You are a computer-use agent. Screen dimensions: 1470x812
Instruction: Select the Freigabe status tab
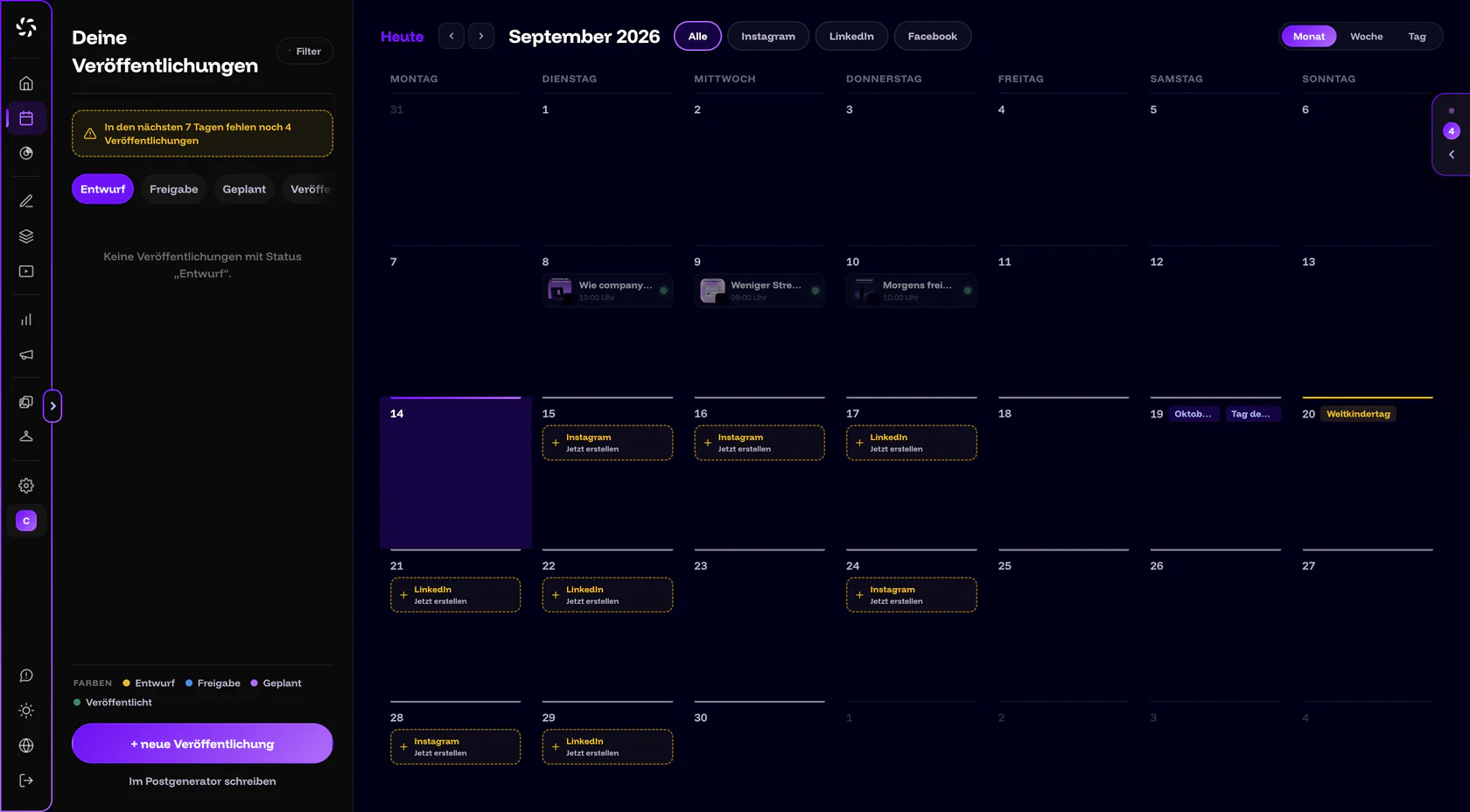[174, 189]
